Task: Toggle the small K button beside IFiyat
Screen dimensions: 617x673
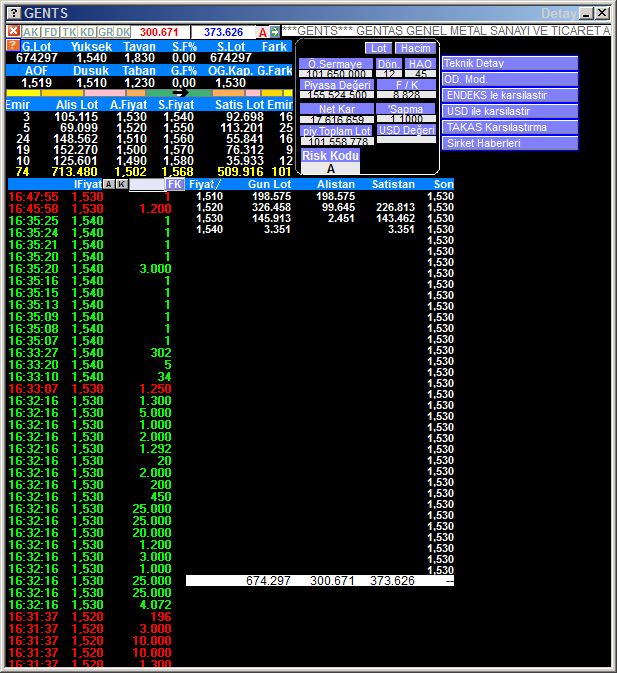Action: click(x=122, y=184)
